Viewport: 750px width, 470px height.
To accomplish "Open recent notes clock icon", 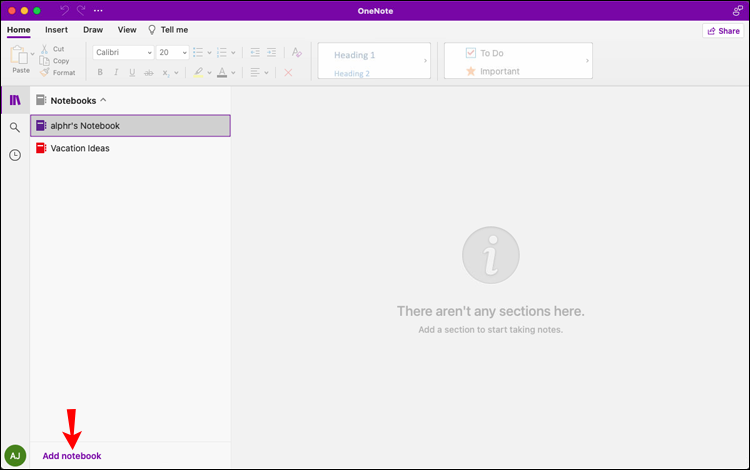I will (x=15, y=155).
